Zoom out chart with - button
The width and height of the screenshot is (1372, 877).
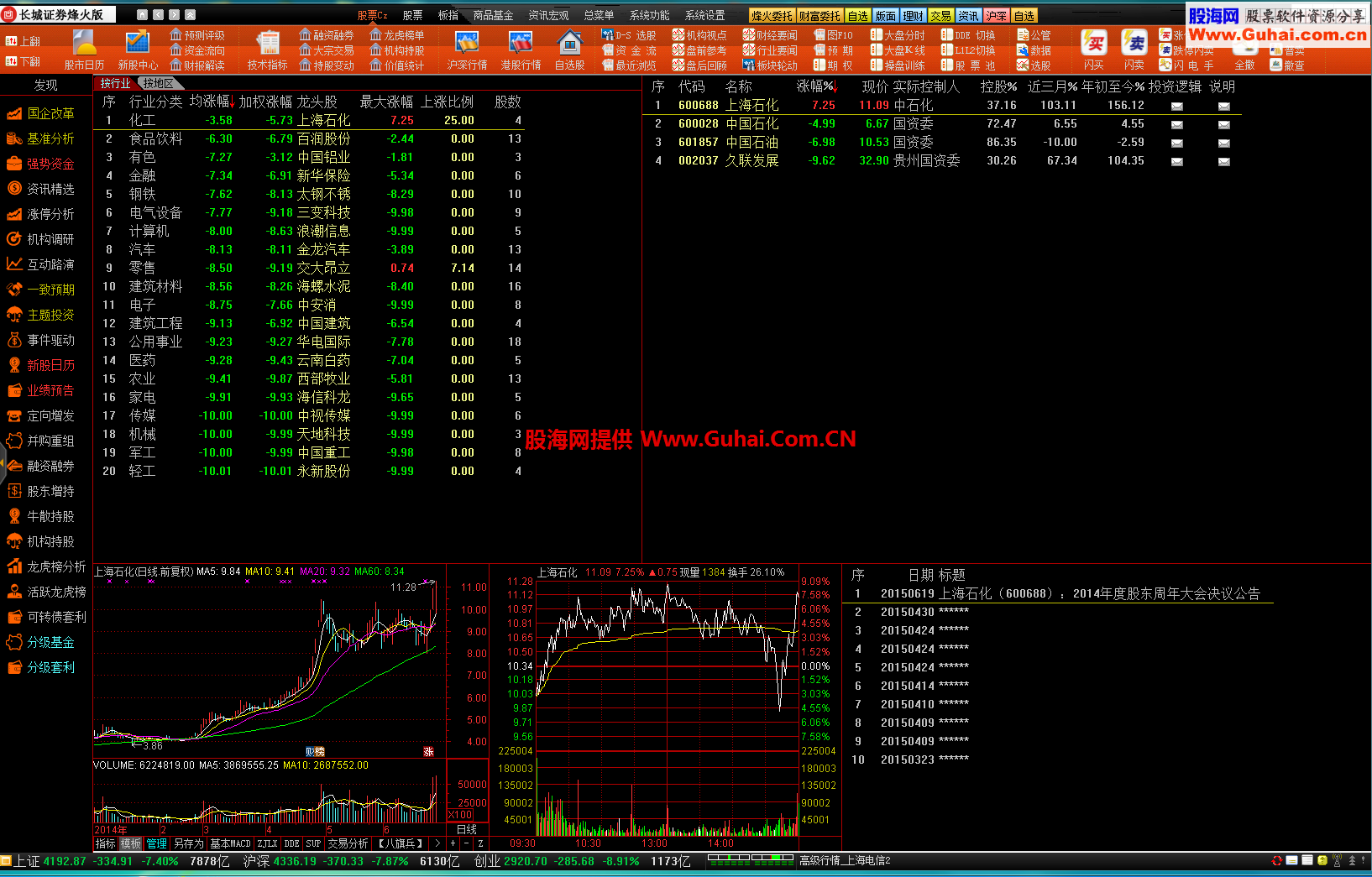[466, 843]
